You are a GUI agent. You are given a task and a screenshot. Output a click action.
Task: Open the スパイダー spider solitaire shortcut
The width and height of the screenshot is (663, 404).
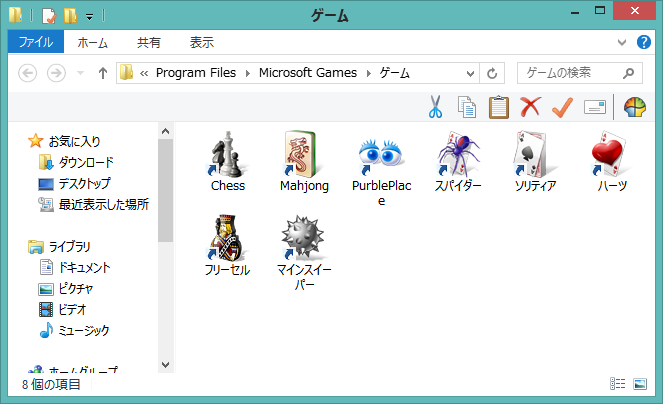[458, 161]
